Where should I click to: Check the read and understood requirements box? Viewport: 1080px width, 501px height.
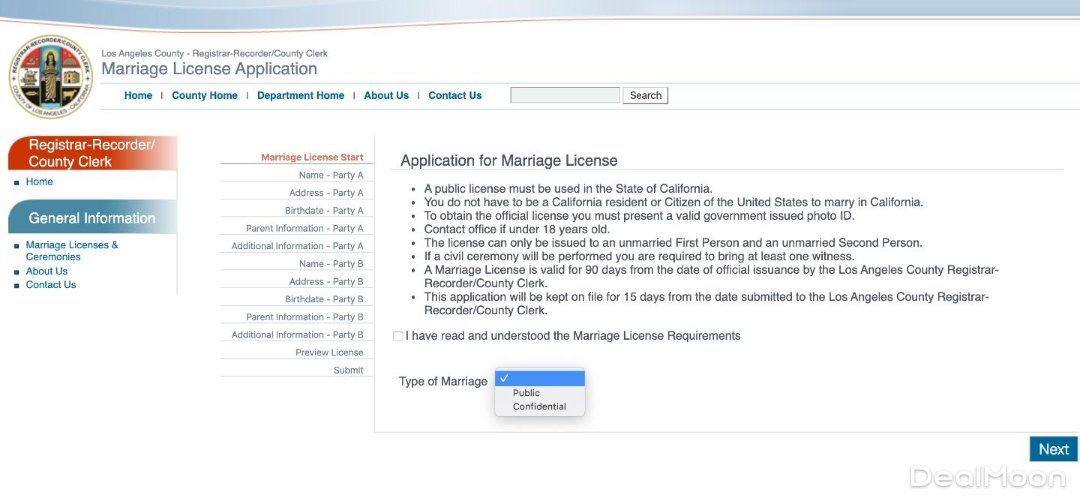[x=397, y=336]
